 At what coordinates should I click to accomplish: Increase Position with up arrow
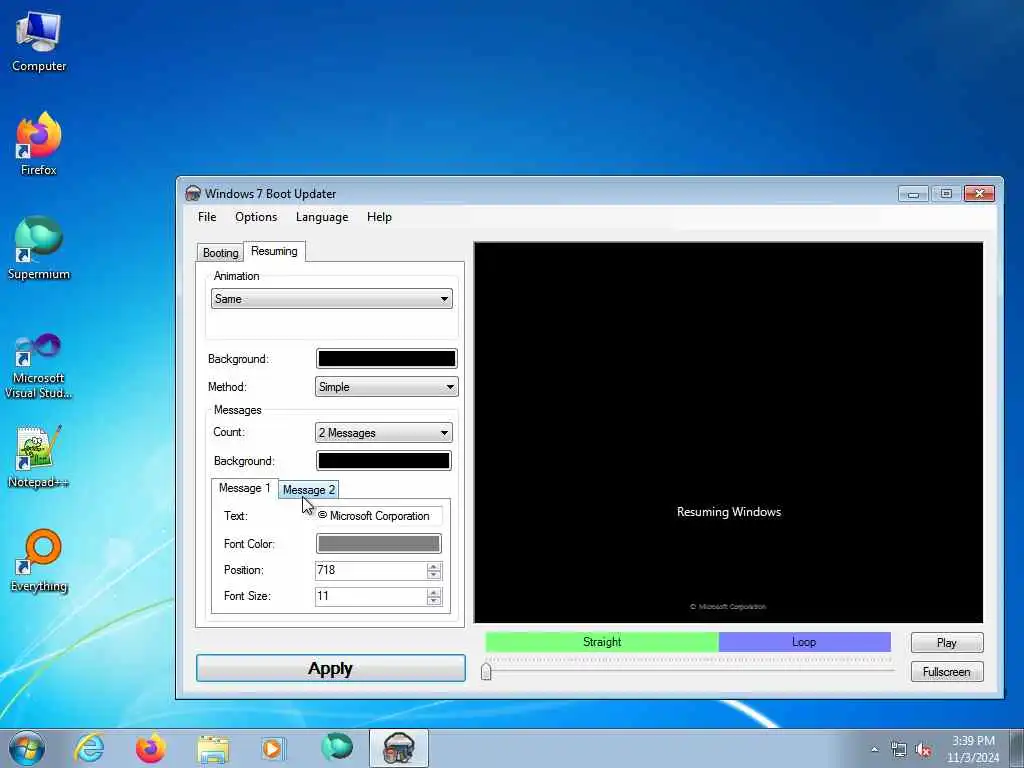[434, 566]
